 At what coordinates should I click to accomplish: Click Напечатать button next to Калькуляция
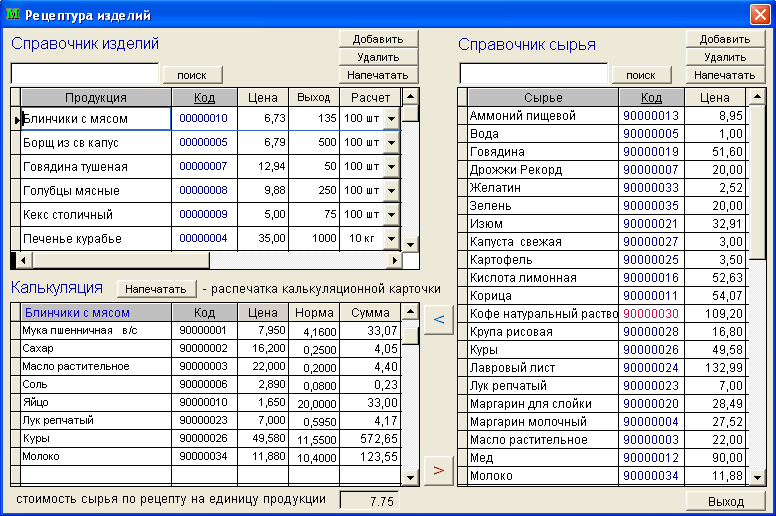click(x=155, y=289)
